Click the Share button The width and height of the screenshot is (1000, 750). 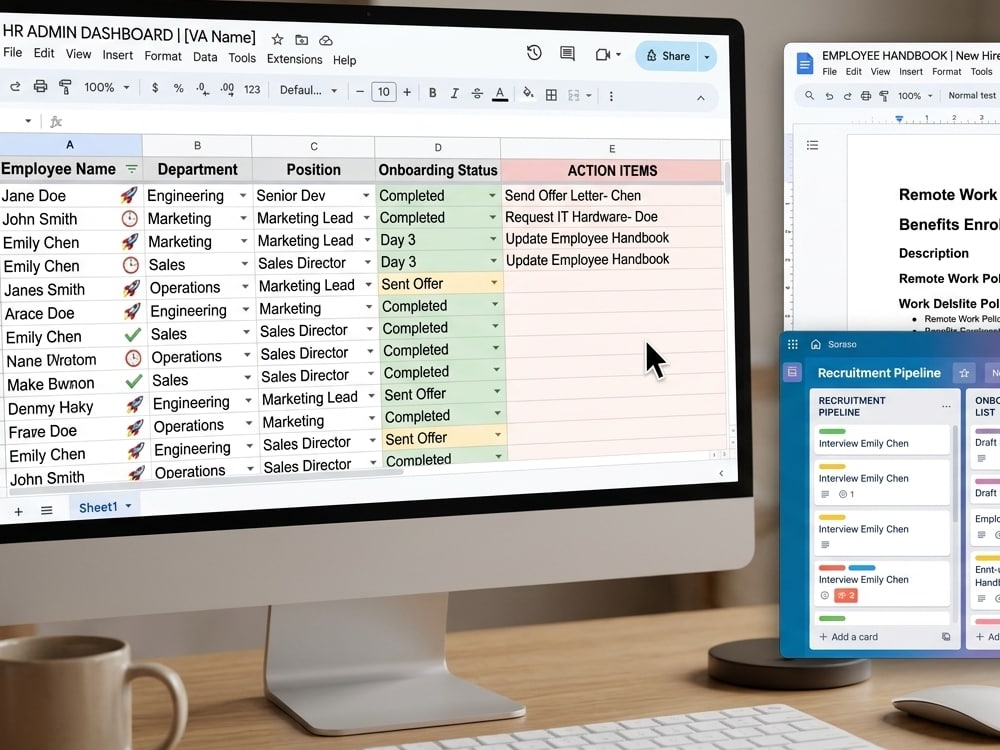coord(668,56)
